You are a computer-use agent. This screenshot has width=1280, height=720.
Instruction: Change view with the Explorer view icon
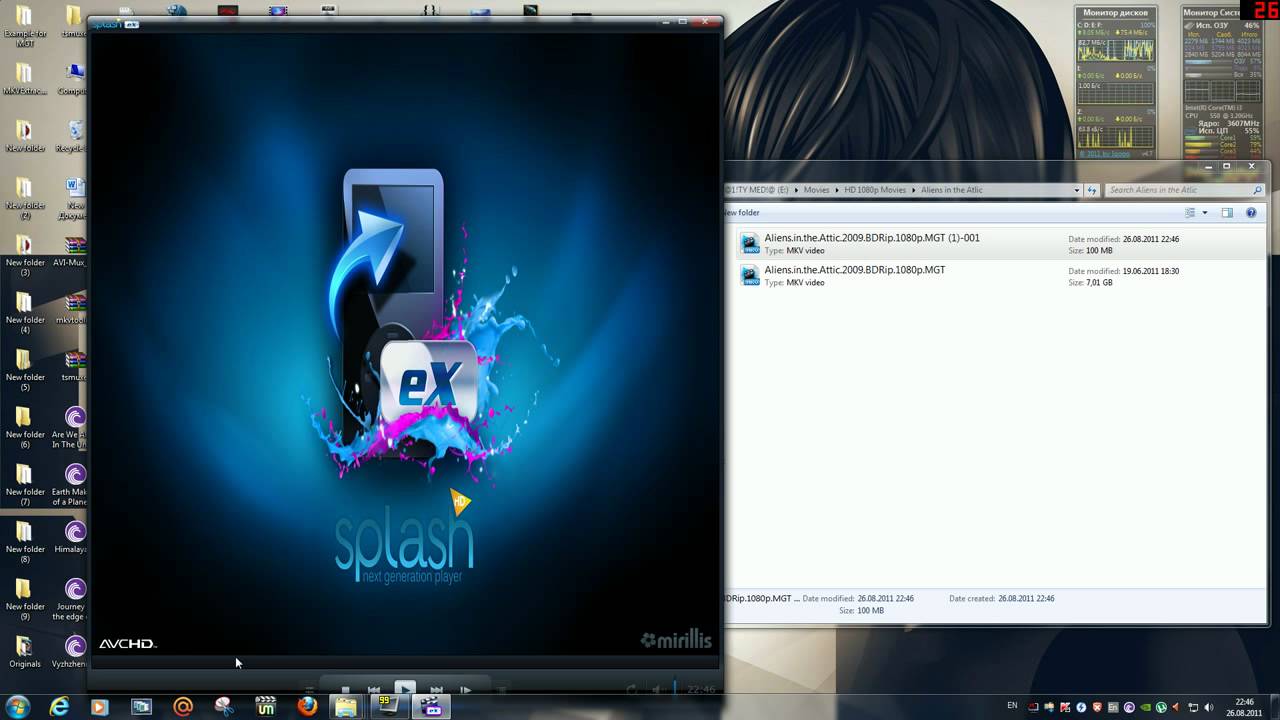[1190, 213]
